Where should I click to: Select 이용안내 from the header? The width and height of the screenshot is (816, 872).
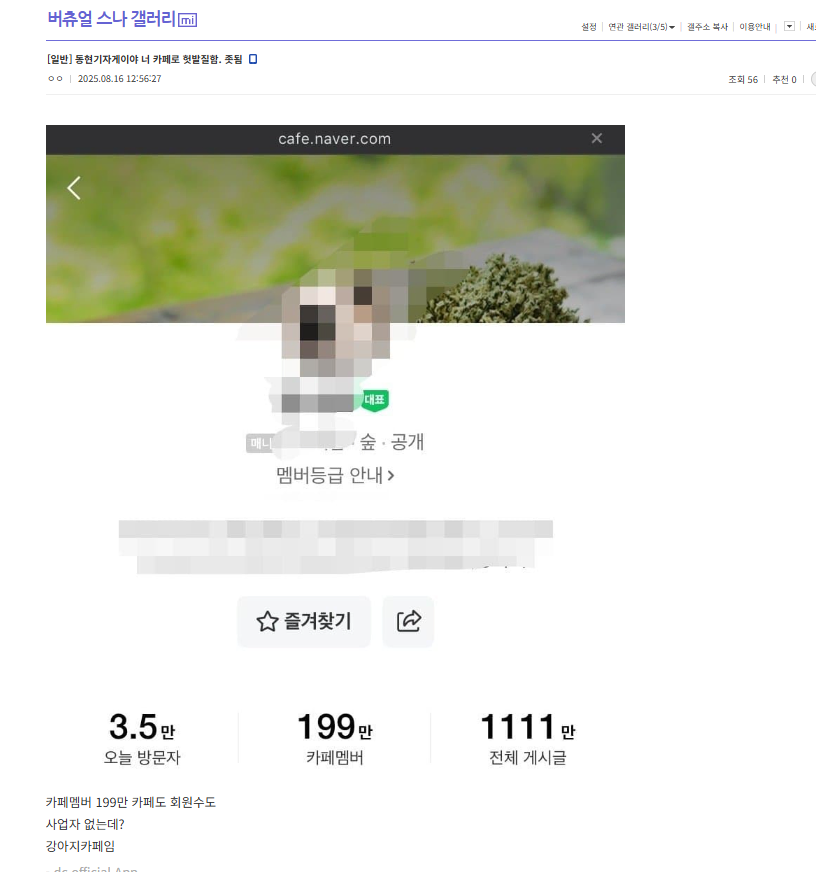(754, 27)
